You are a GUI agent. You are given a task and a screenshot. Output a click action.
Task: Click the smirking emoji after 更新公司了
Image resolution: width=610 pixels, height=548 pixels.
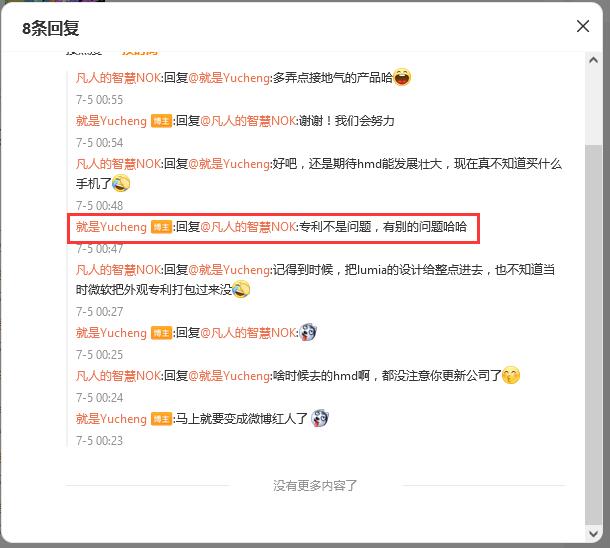click(511, 375)
